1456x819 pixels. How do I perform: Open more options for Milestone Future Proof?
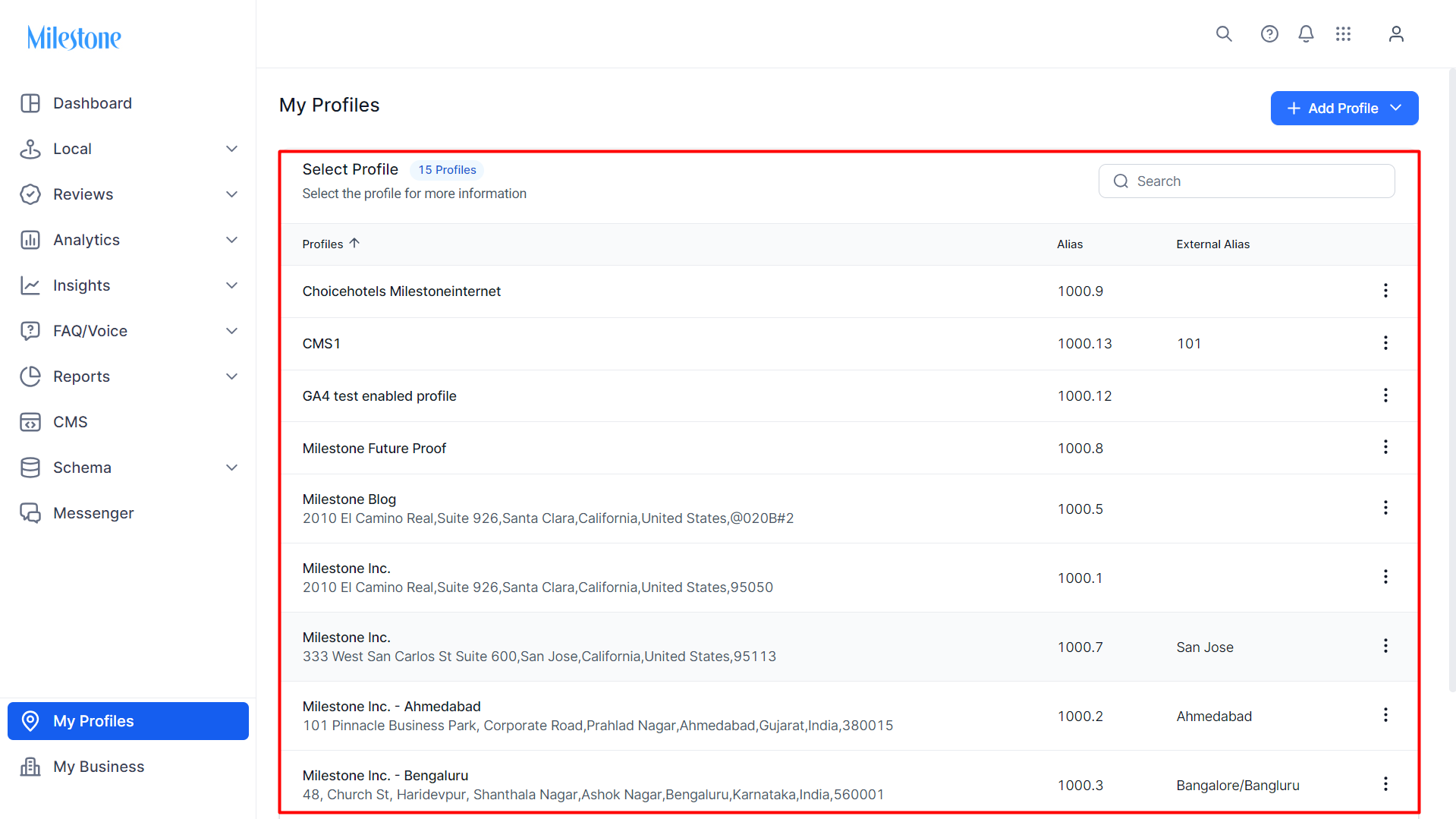(x=1385, y=447)
